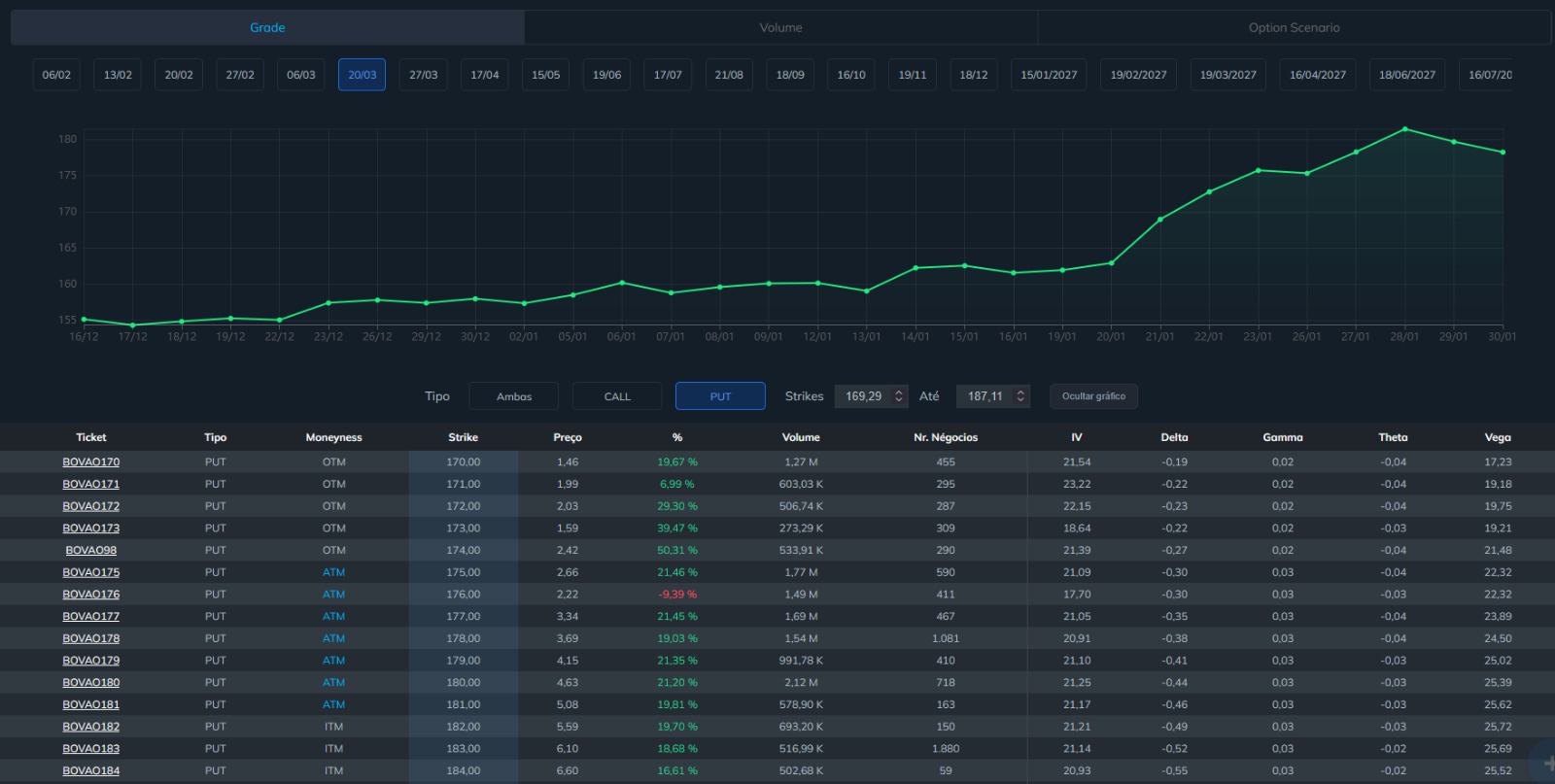
Task: Click the Strikes minimum stepper arrows
Action: [x=899, y=396]
